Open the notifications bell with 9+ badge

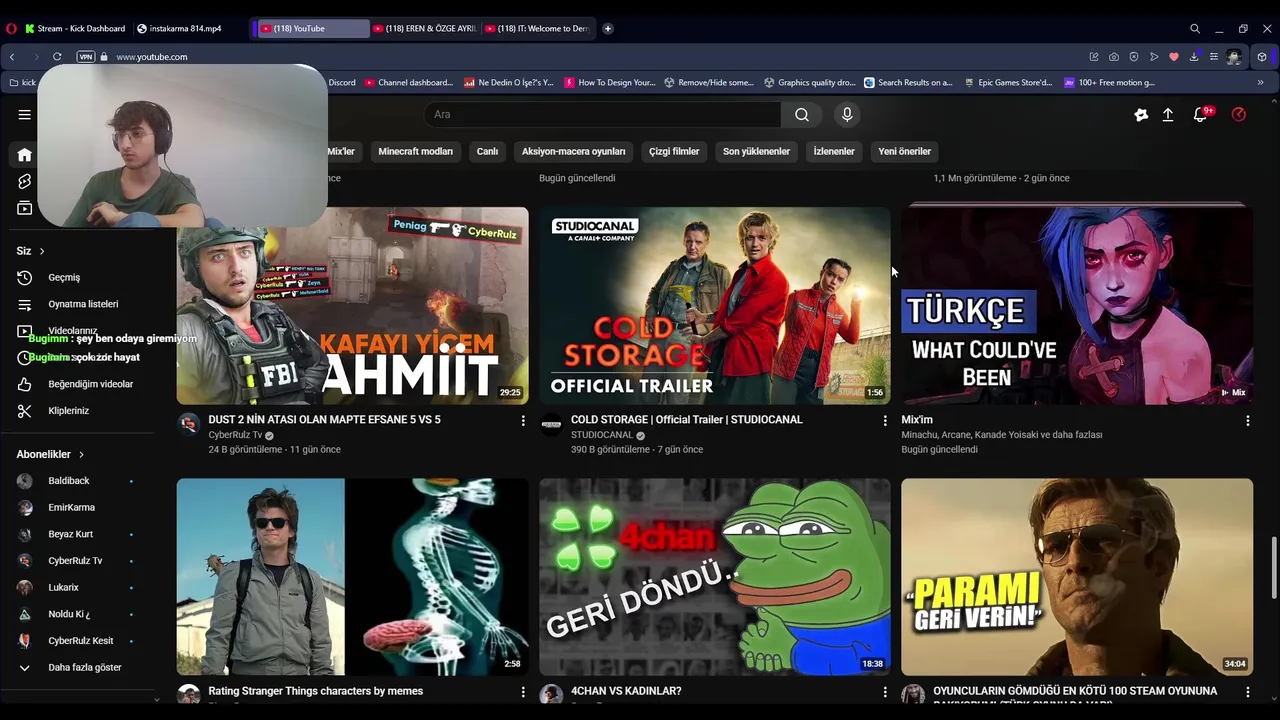(x=1201, y=115)
